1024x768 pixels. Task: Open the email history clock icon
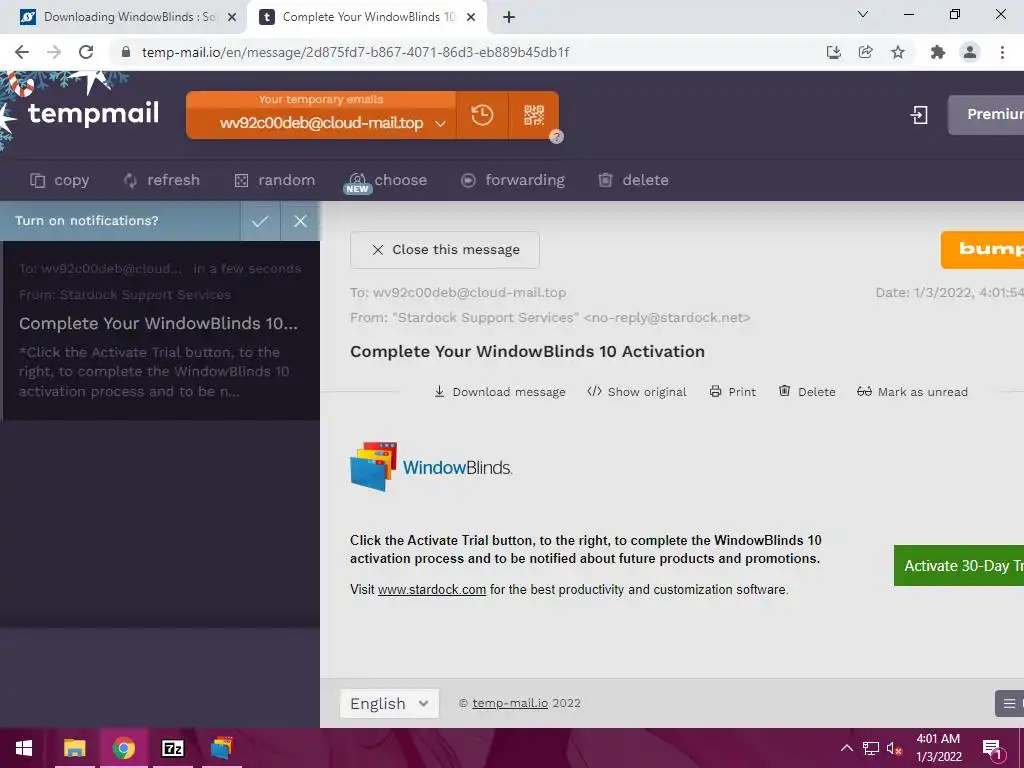482,115
